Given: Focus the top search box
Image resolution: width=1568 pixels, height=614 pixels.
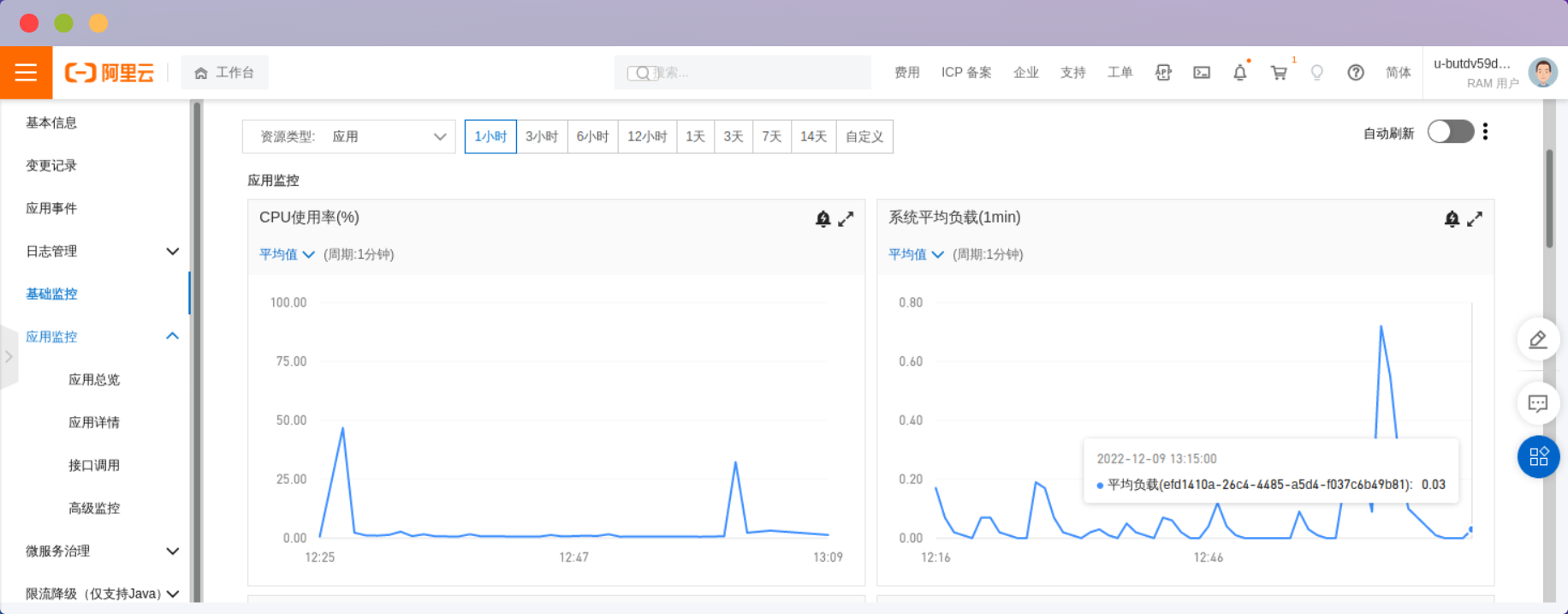Looking at the screenshot, I should click(742, 73).
